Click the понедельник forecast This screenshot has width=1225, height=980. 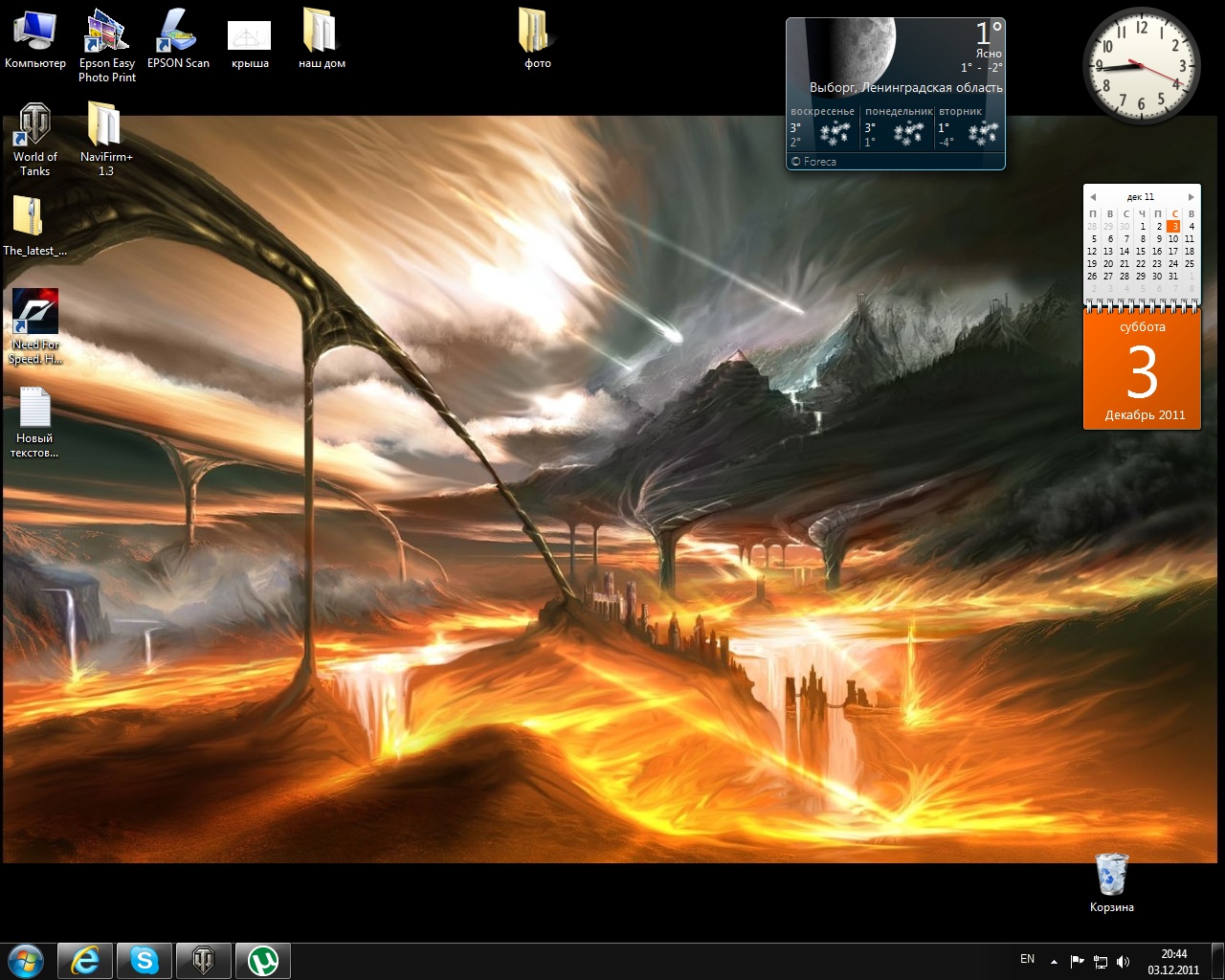[897, 127]
